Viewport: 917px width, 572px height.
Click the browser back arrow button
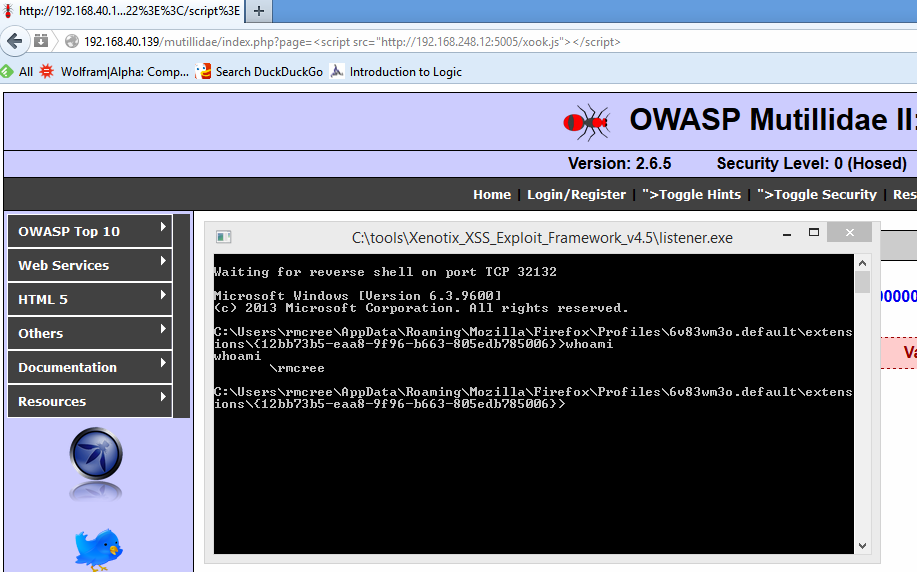(15, 41)
